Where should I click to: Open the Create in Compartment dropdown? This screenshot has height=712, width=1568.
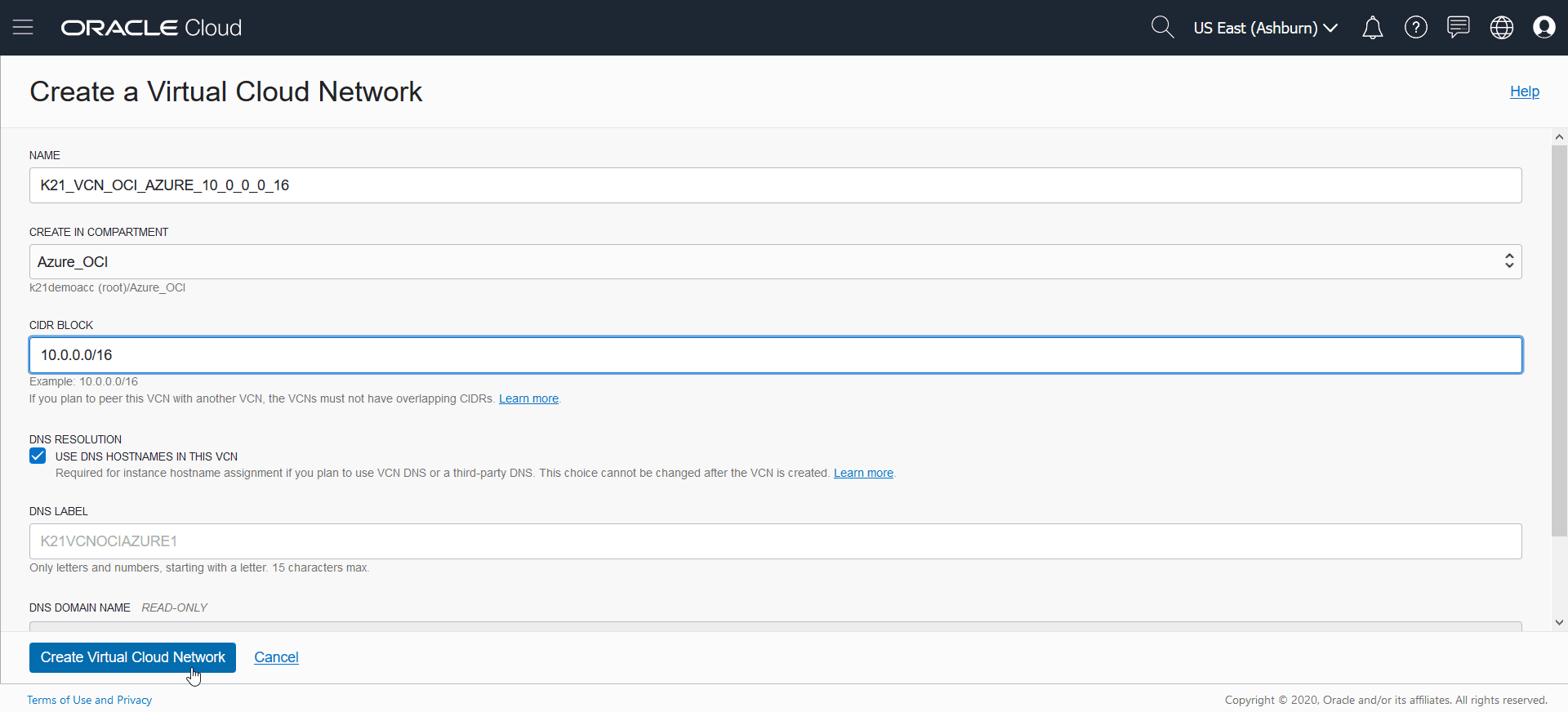coord(775,262)
